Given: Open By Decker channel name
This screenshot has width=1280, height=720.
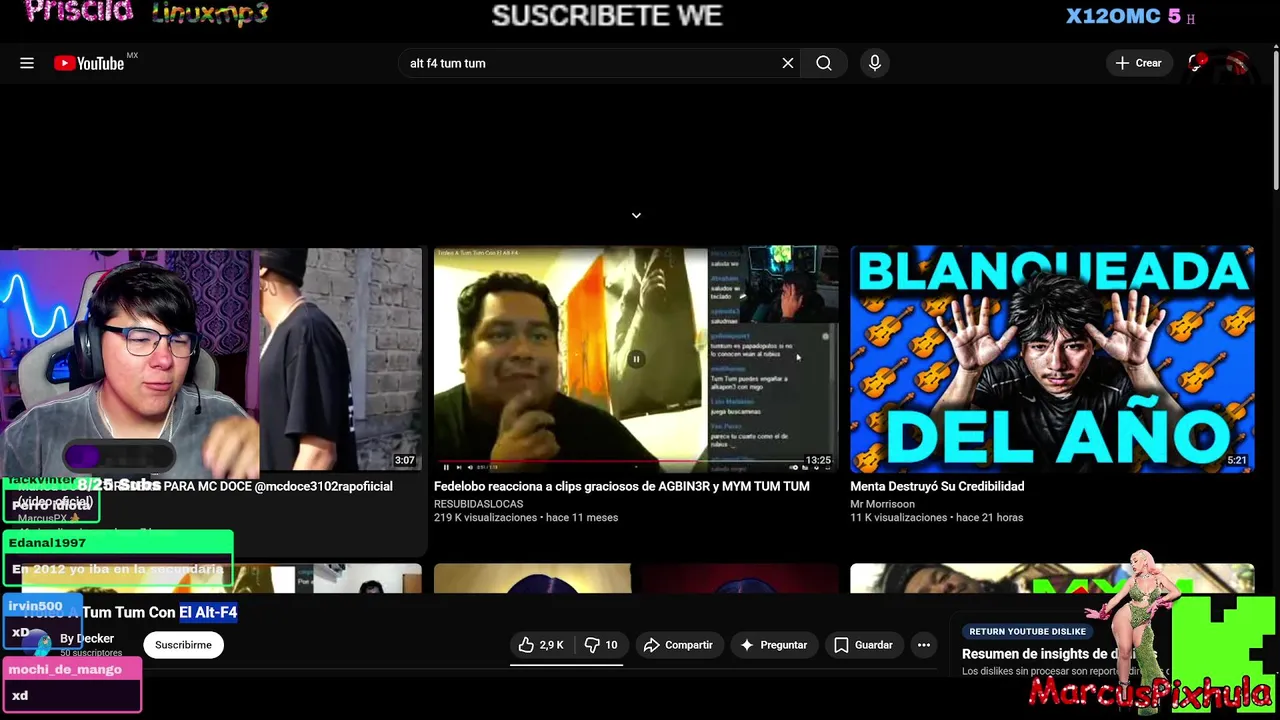Looking at the screenshot, I should (x=87, y=638).
